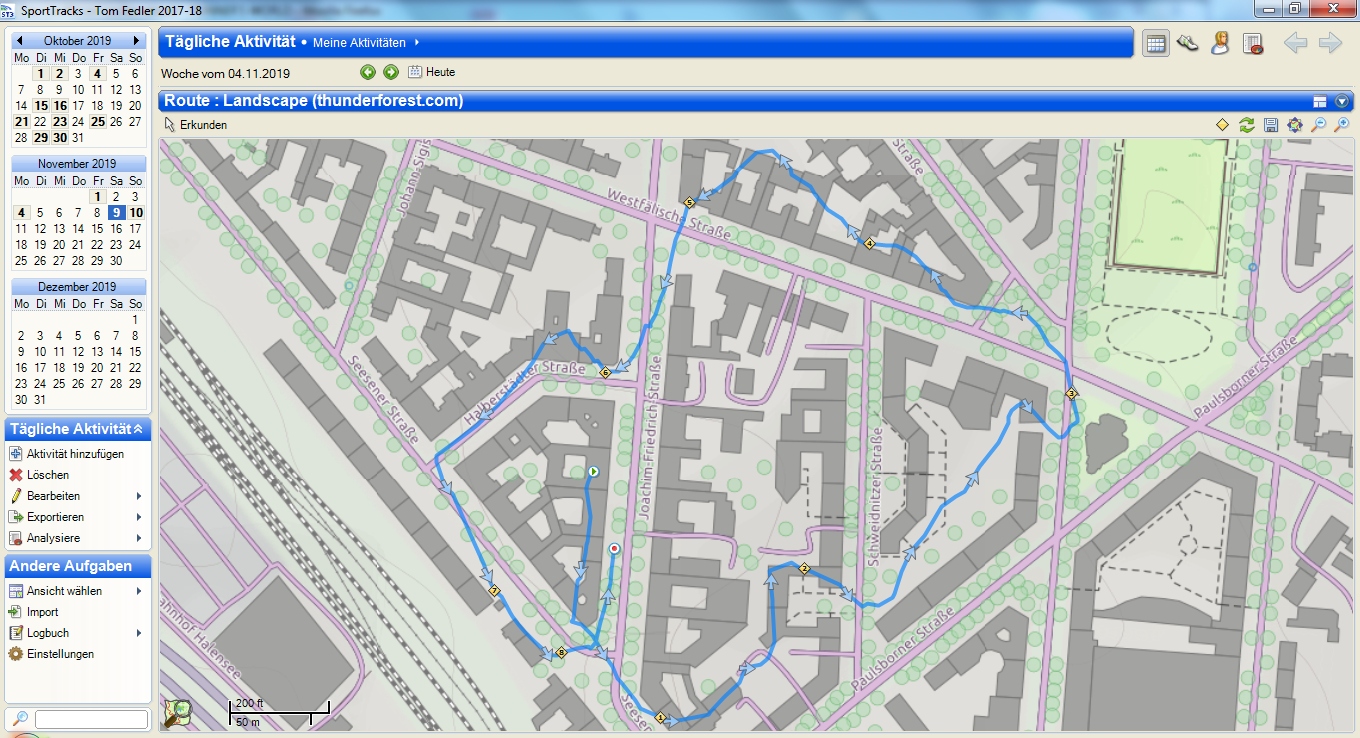Refresh the map with green arrows icon
Image resolution: width=1360 pixels, height=738 pixels.
1246,125
